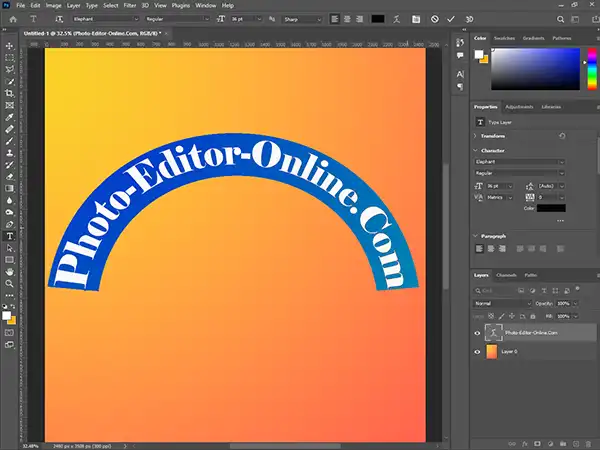Click the hue slider strip in Color panel

tap(592, 69)
